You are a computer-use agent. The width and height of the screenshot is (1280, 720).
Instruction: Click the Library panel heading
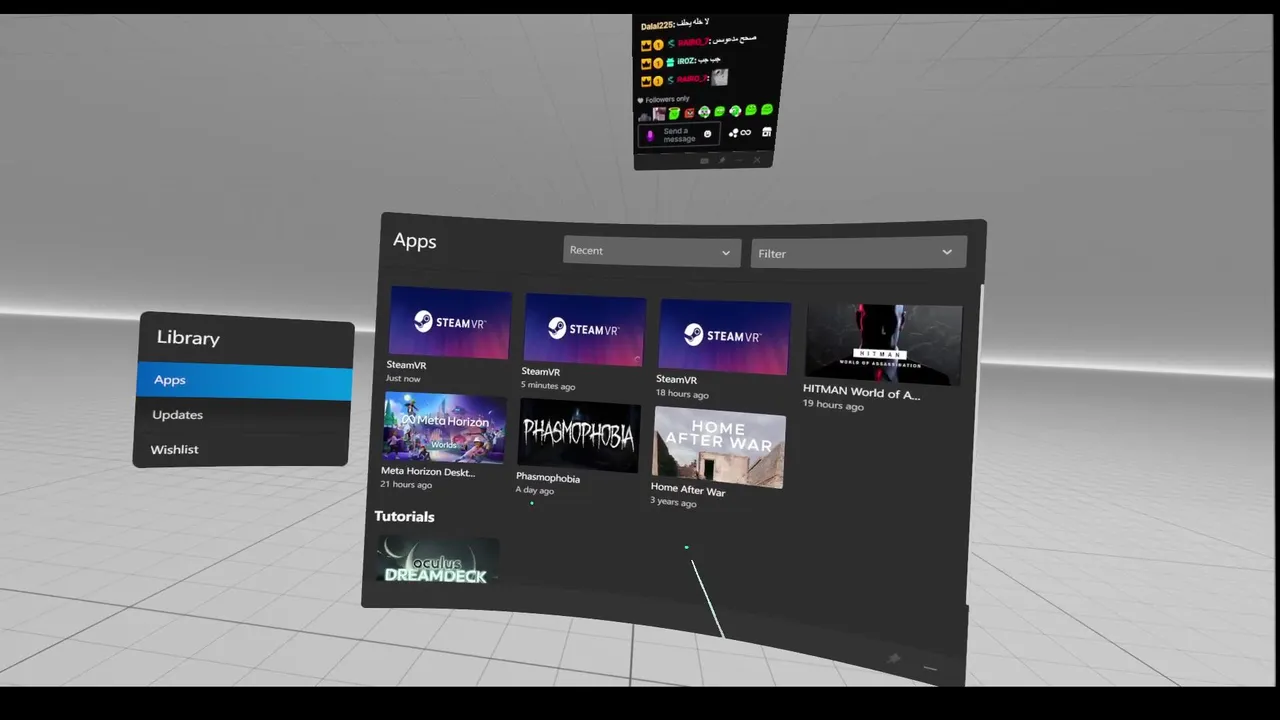coord(188,338)
